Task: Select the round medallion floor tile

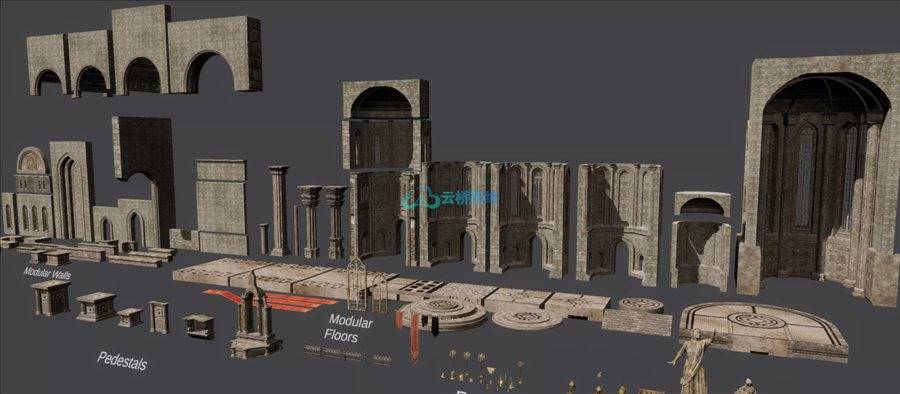Action: 527,319
